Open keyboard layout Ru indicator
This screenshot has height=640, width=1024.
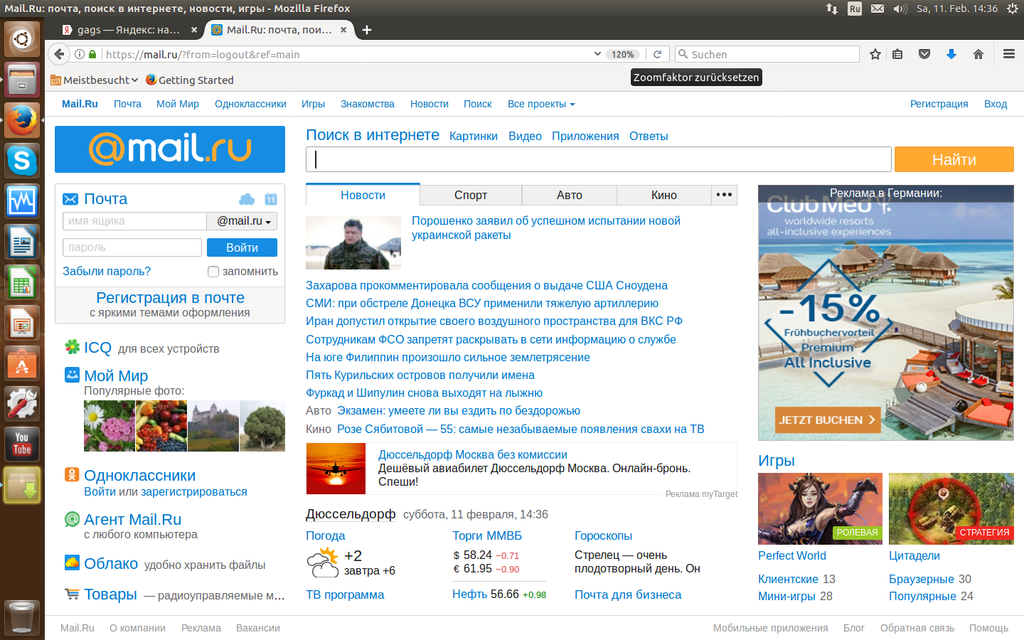(854, 8)
